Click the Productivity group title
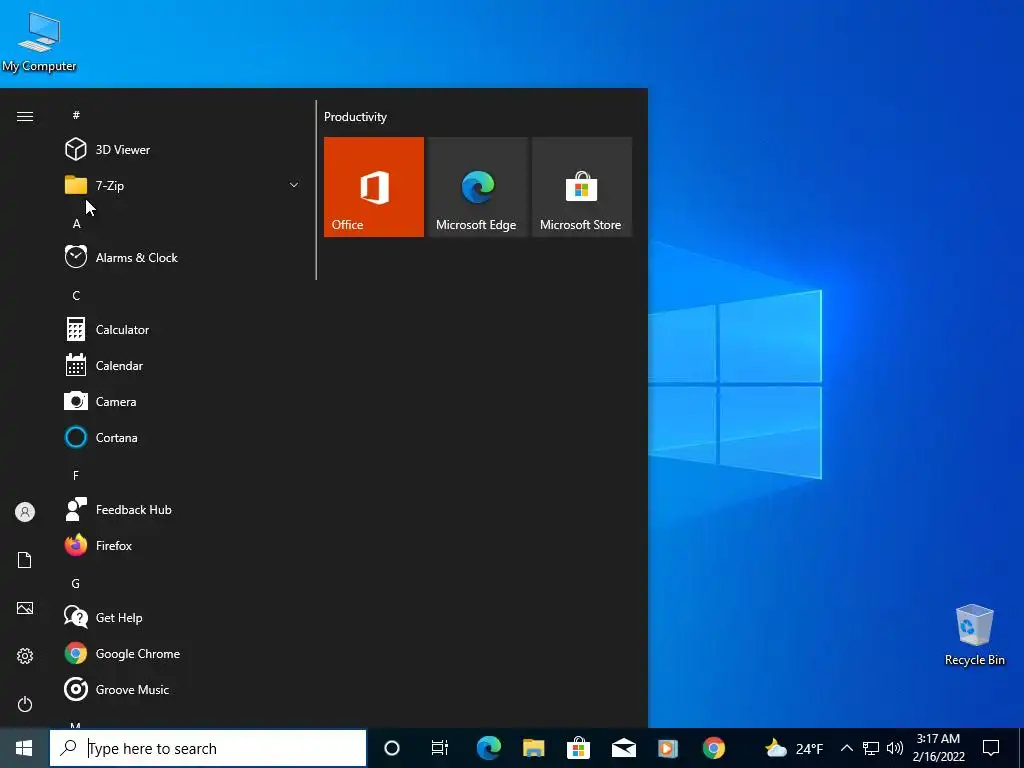This screenshot has width=1024, height=768. coord(355,117)
